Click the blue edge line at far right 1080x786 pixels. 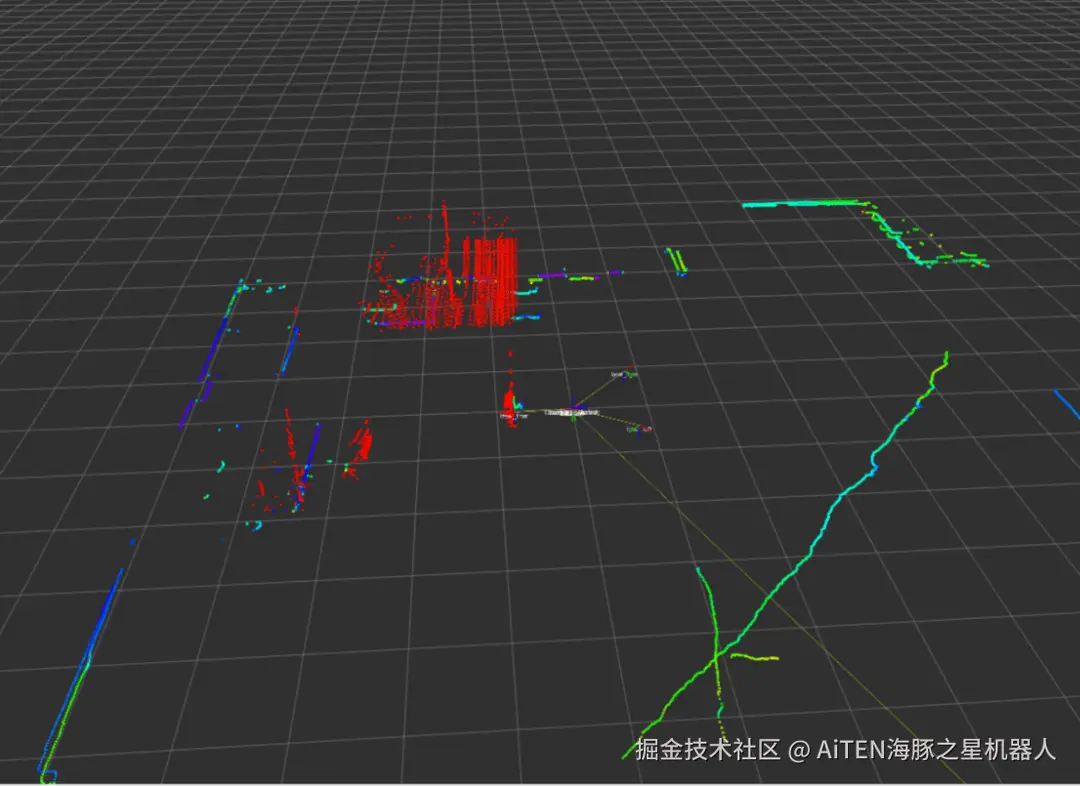click(x=1067, y=404)
